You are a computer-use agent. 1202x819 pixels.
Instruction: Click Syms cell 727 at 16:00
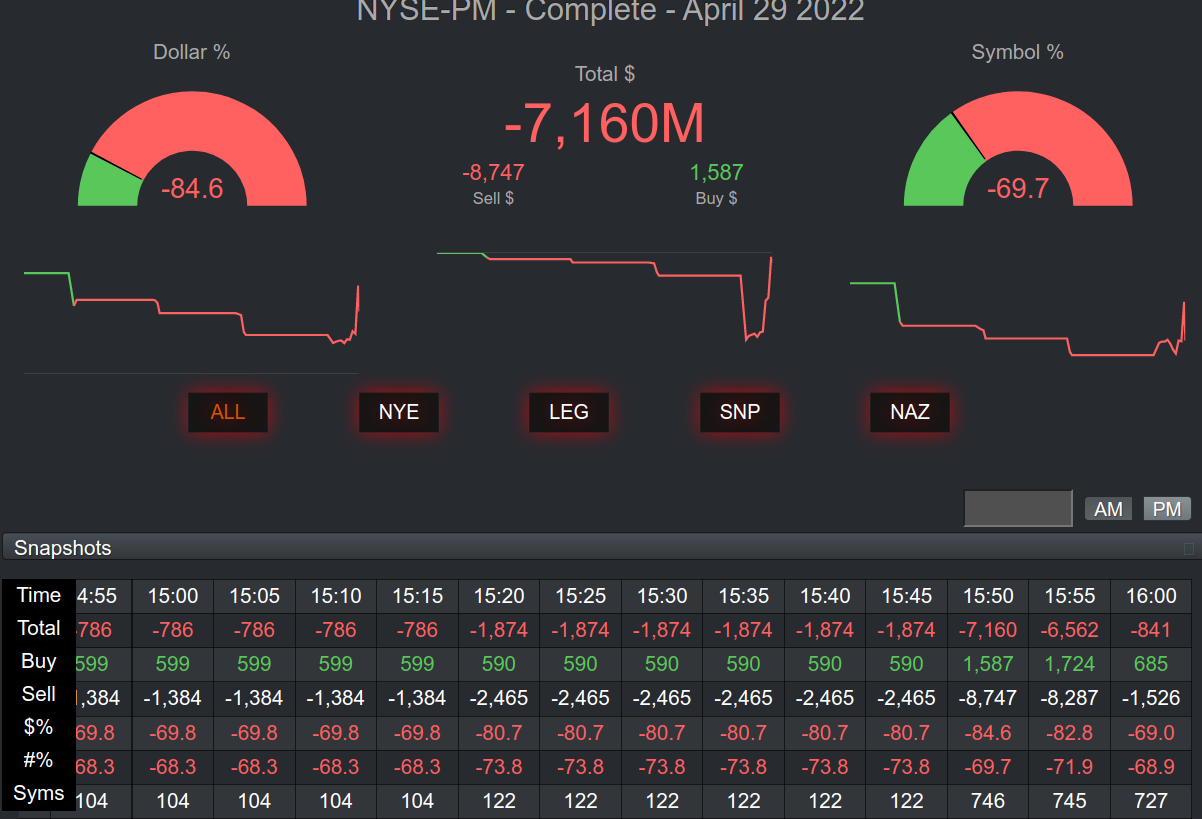click(x=1151, y=800)
